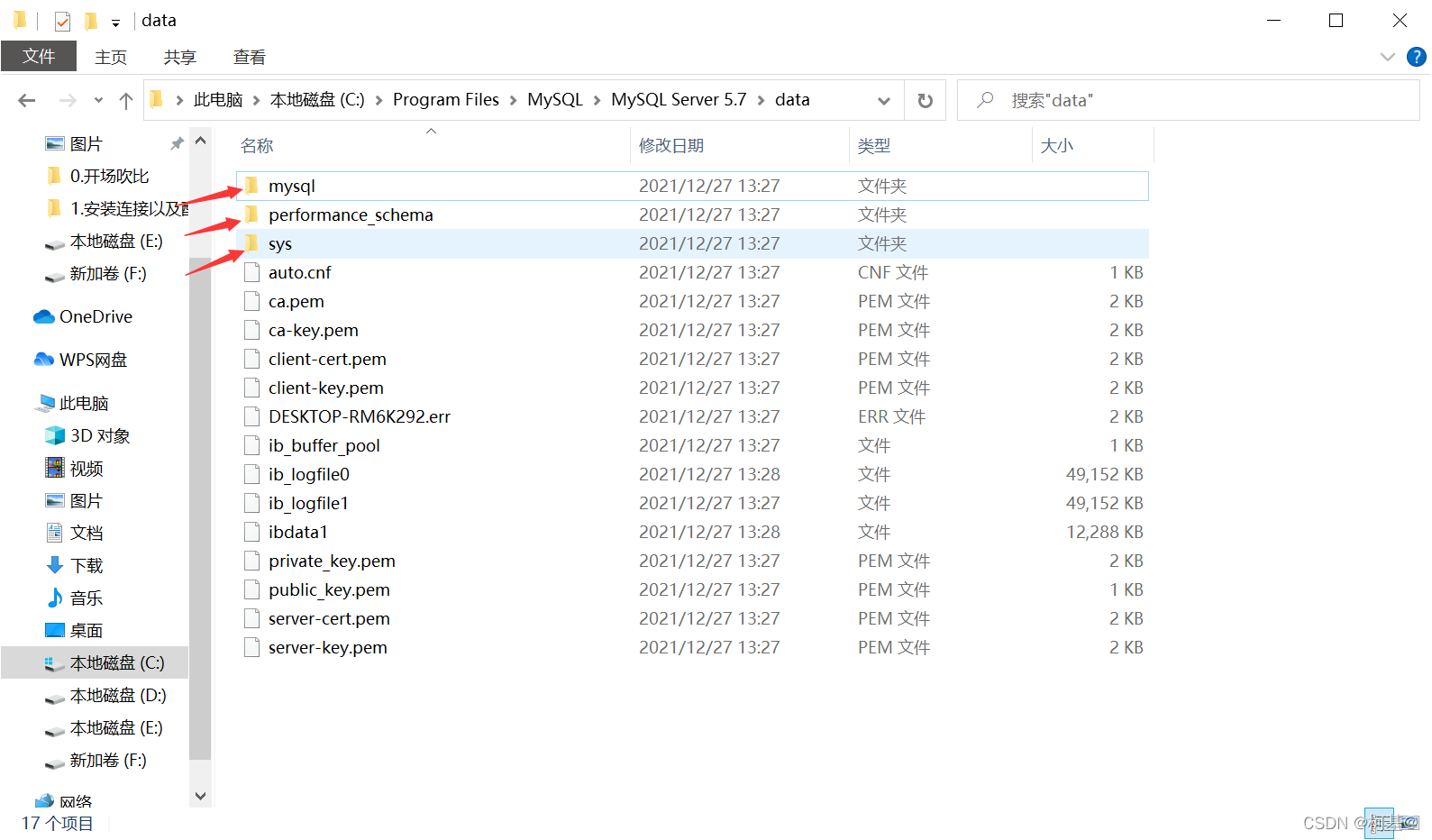Image resolution: width=1432 pixels, height=840 pixels.
Task: Switch to the 查看 ribbon tab
Action: point(250,57)
